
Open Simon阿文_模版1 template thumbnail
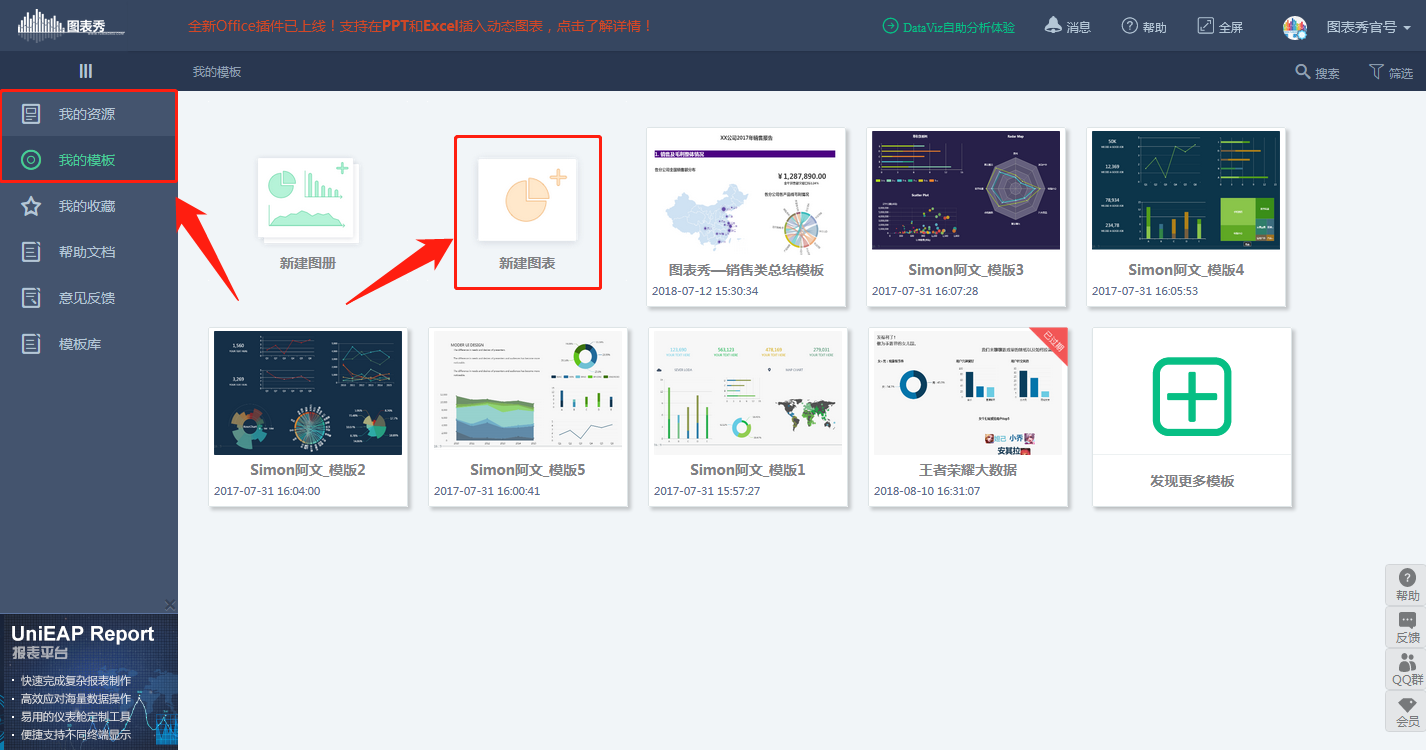748,393
